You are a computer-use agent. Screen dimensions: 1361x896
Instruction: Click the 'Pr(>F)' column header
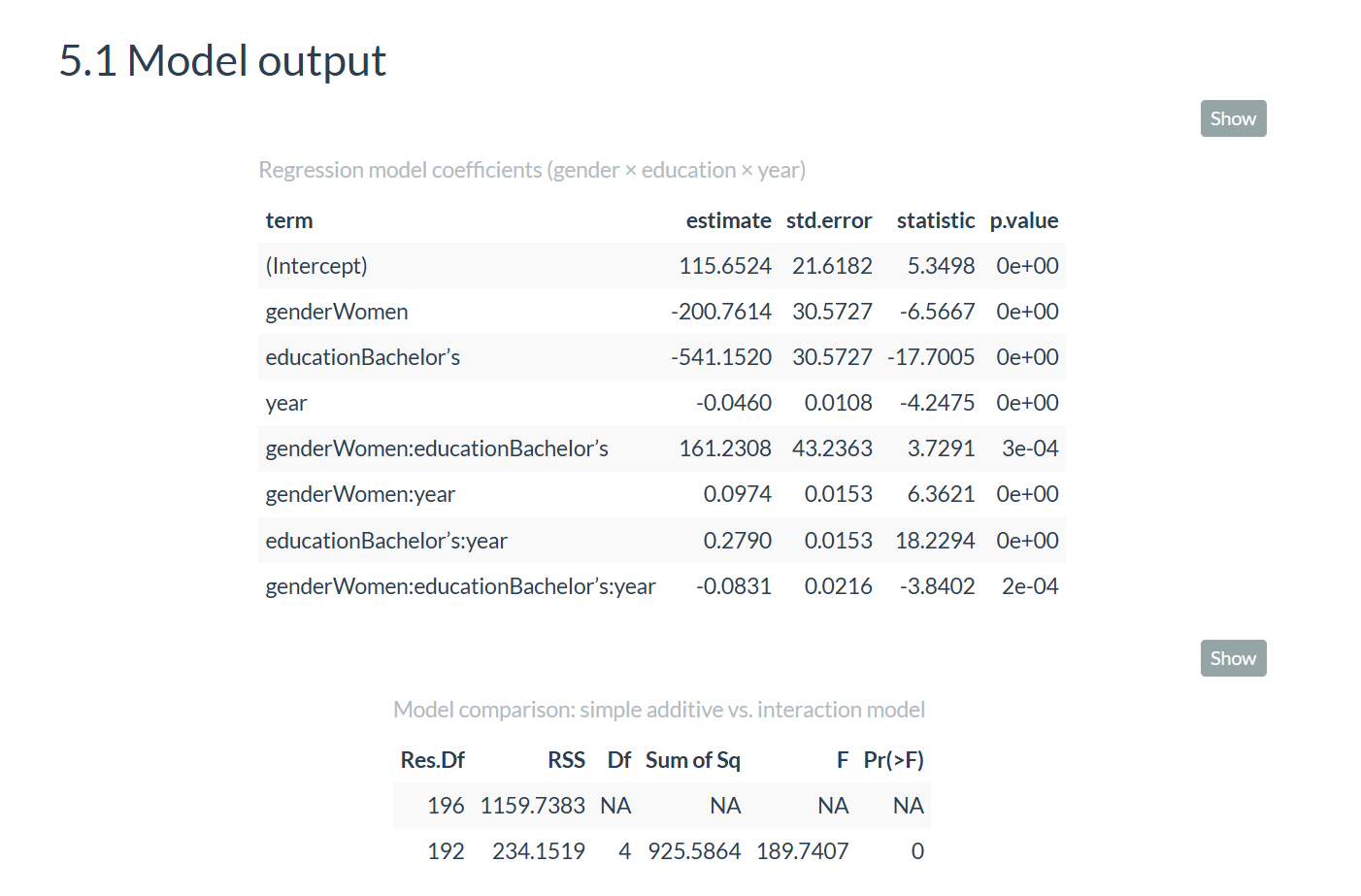893,760
